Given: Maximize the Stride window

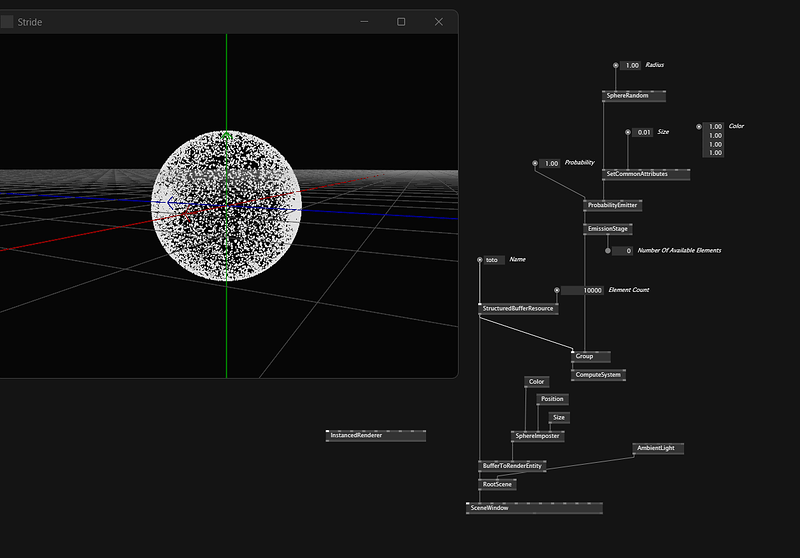Looking at the screenshot, I should [401, 22].
